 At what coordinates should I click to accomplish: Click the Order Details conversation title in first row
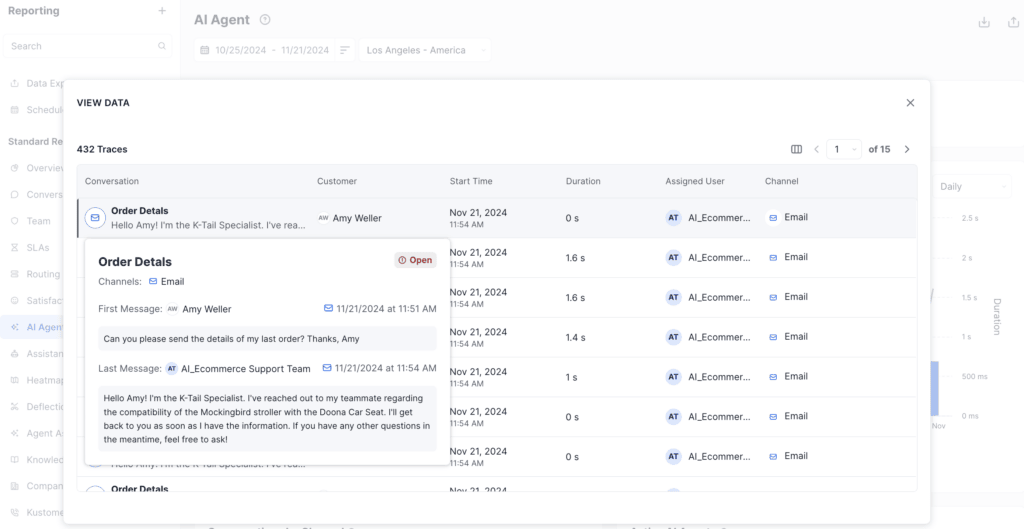139,211
